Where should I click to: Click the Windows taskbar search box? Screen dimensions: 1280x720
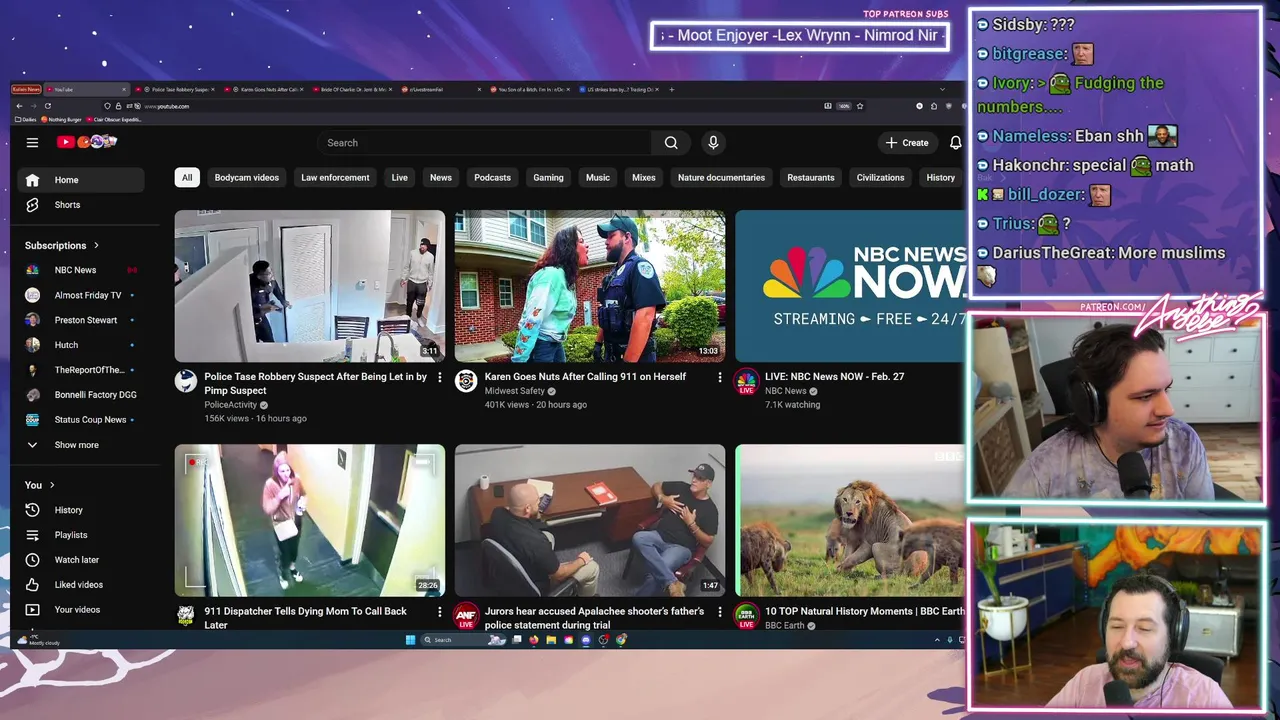pos(462,640)
